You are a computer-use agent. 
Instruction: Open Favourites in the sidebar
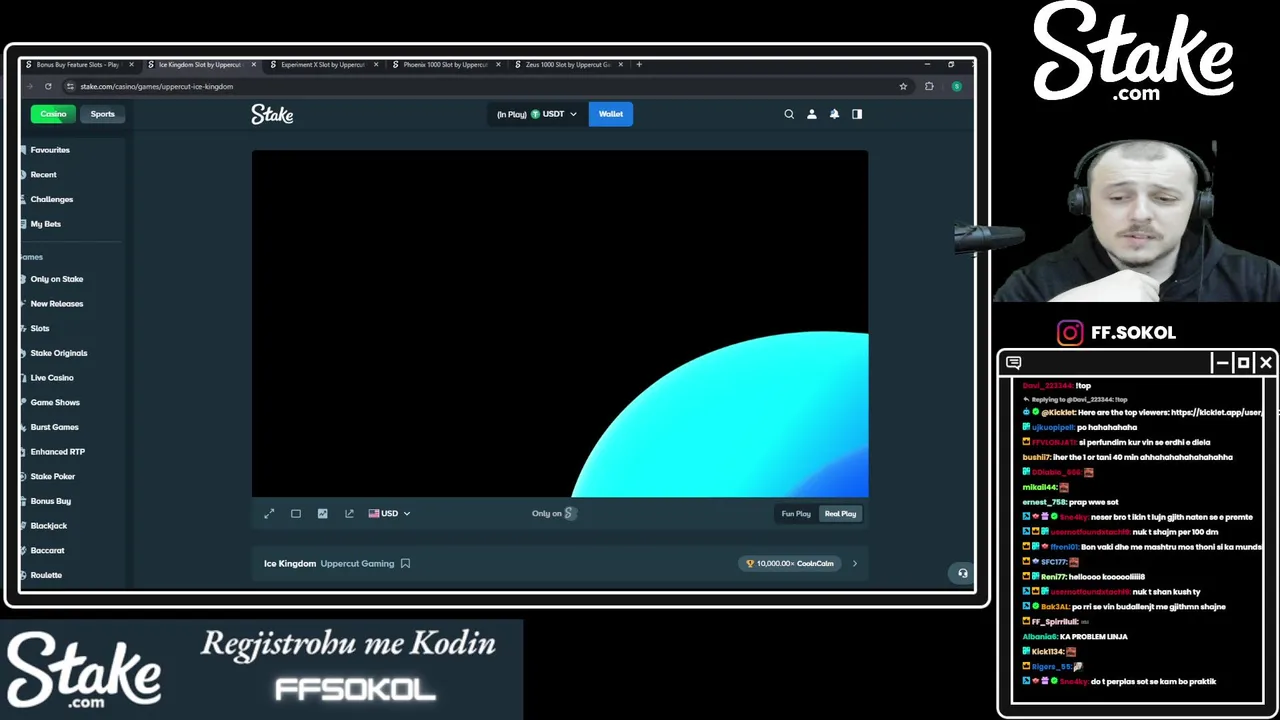pos(50,150)
